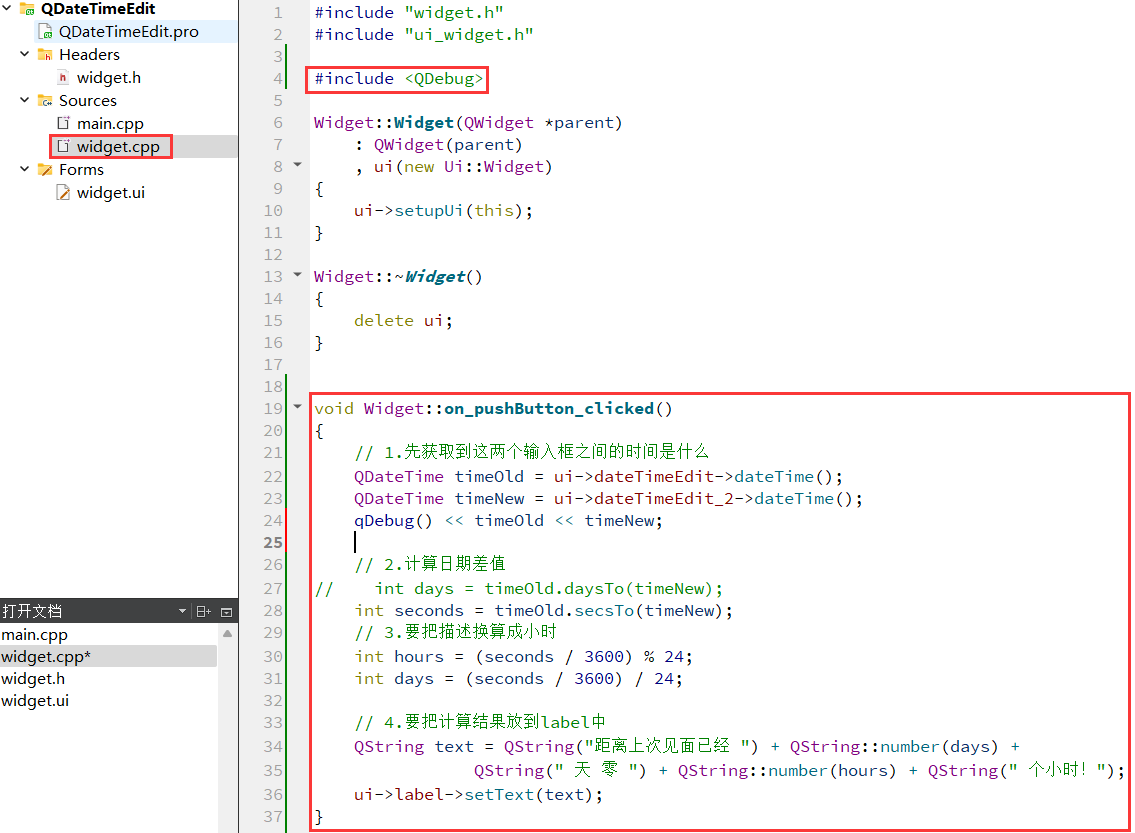The width and height of the screenshot is (1135, 833).
Task: Collapse the Headers folder chevron
Action: tap(25, 54)
